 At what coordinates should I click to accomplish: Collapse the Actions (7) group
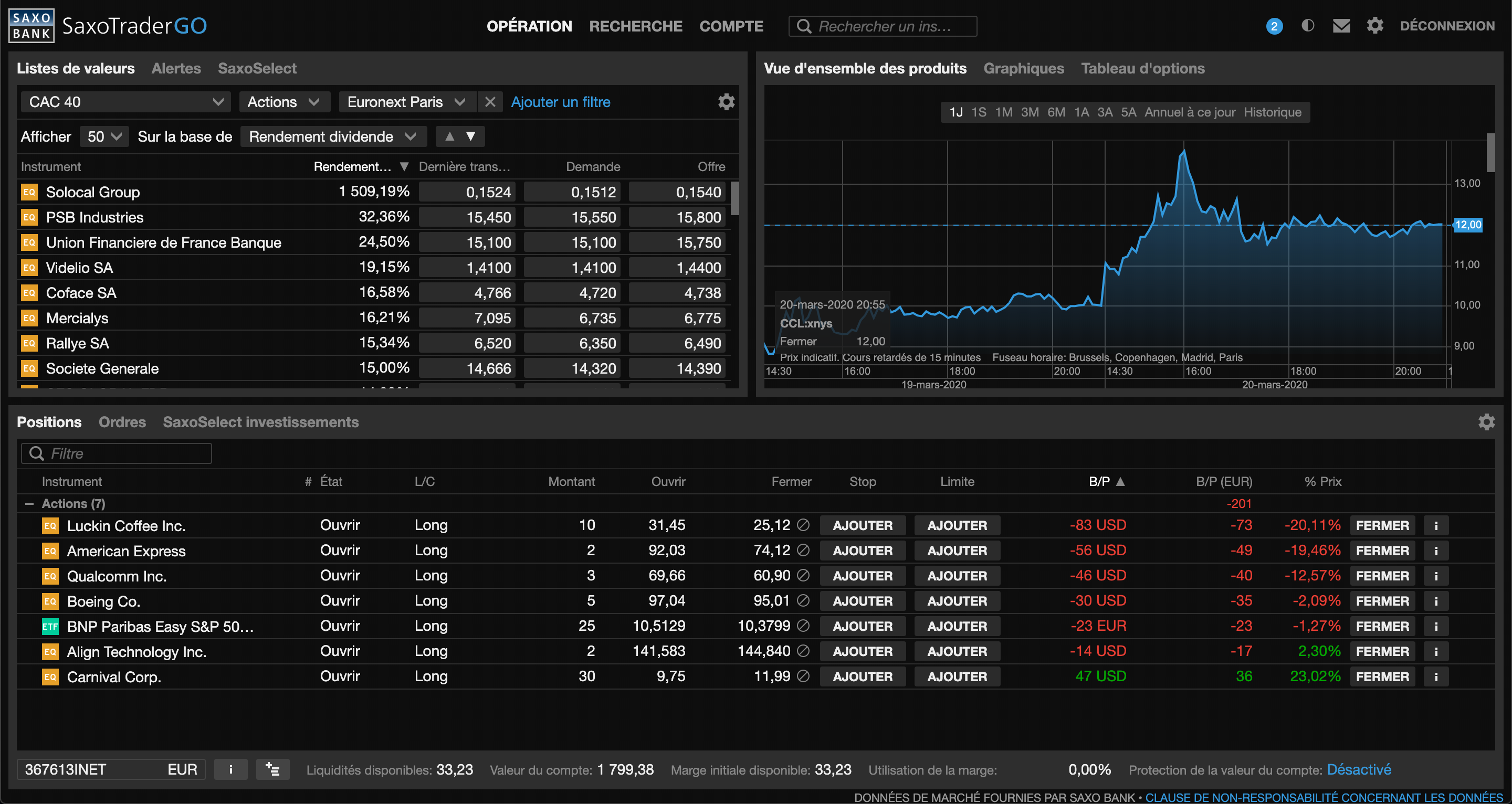tap(29, 504)
